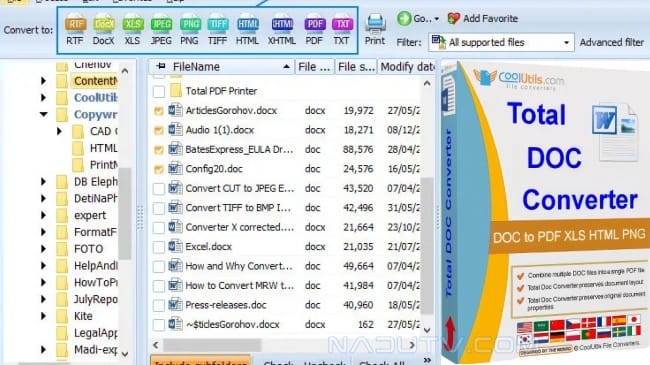Uncheck BatesExpress_EULA checkbox
The image size is (650, 365).
[x=159, y=150]
